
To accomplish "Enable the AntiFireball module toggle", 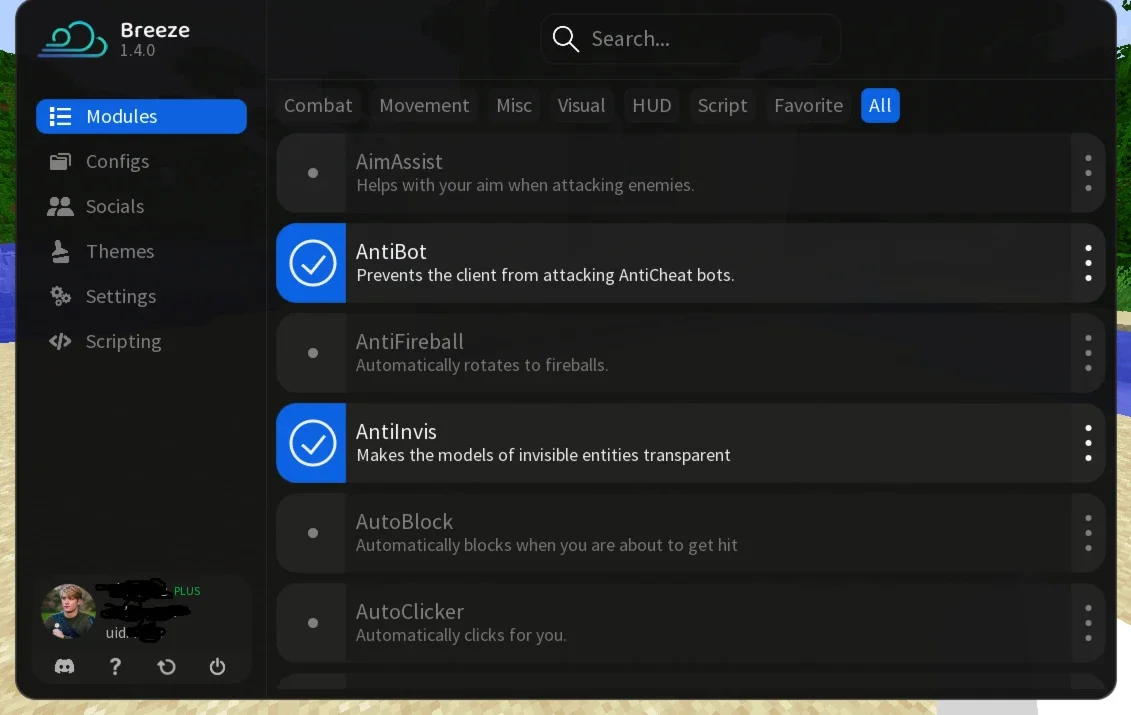I will click(312, 353).
